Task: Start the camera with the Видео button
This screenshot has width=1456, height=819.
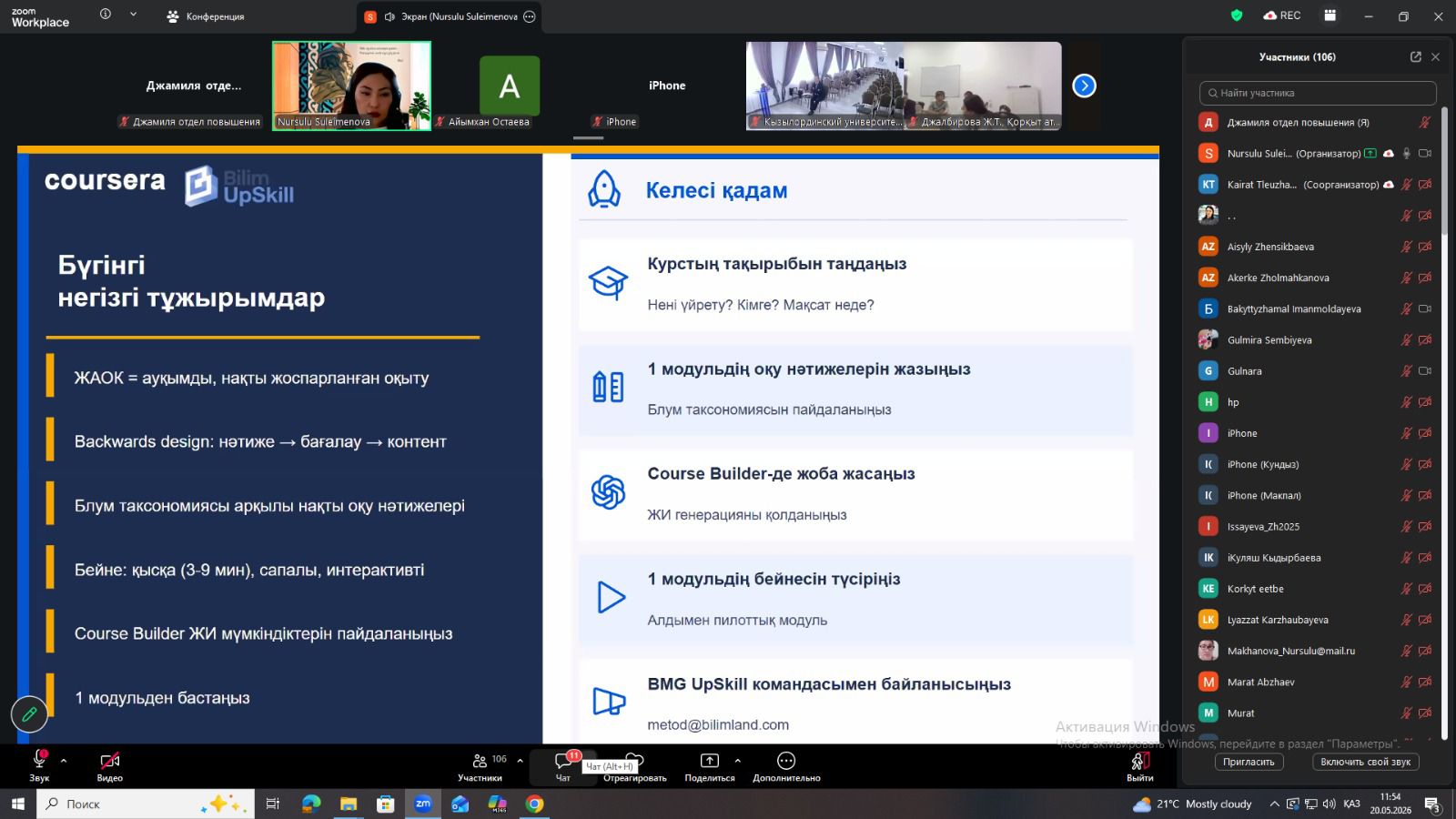Action: coord(110,765)
